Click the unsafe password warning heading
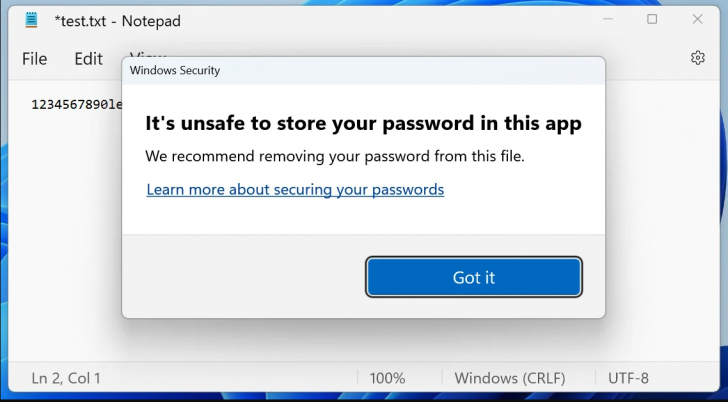 (363, 124)
